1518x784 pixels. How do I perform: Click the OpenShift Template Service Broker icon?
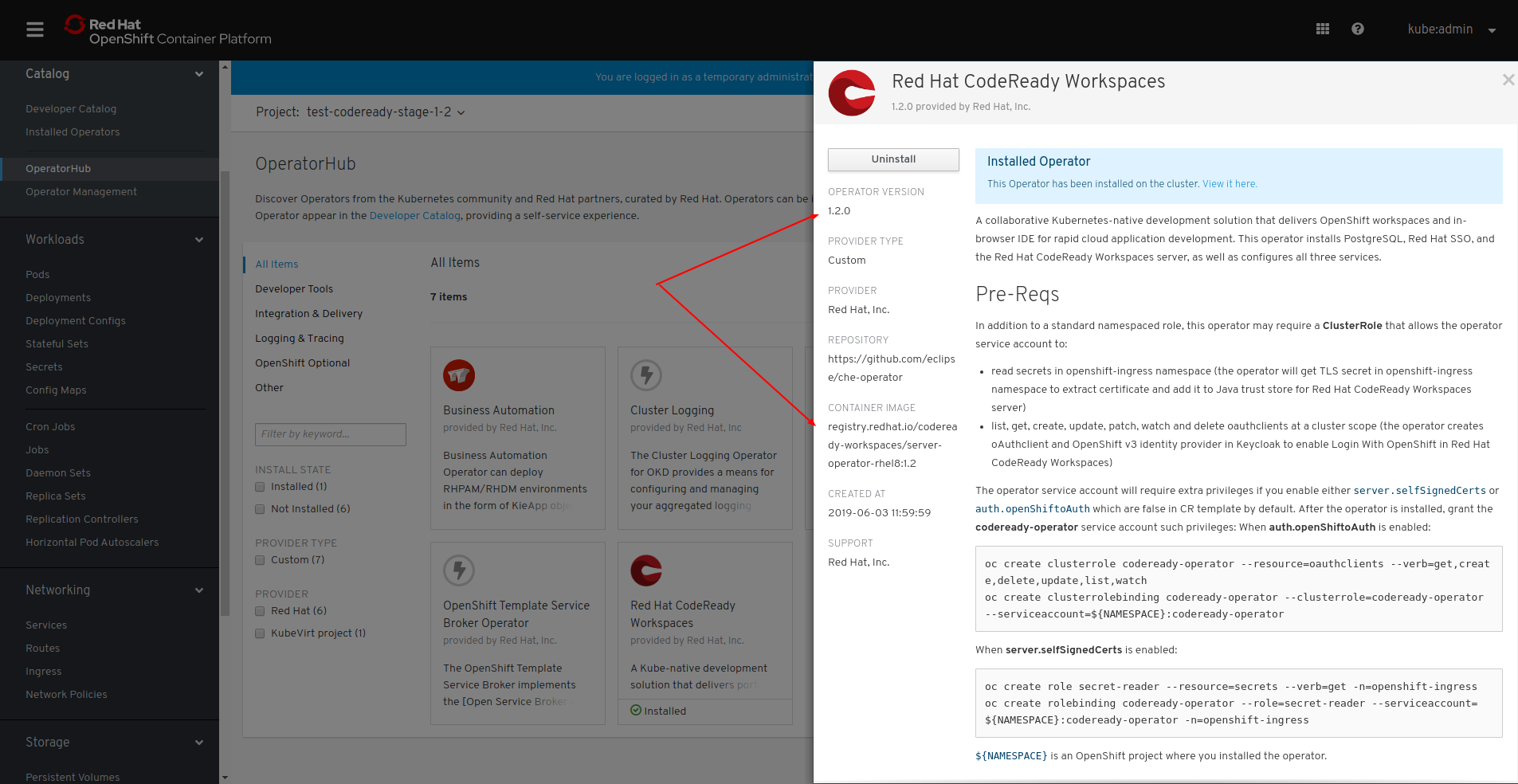click(x=459, y=570)
